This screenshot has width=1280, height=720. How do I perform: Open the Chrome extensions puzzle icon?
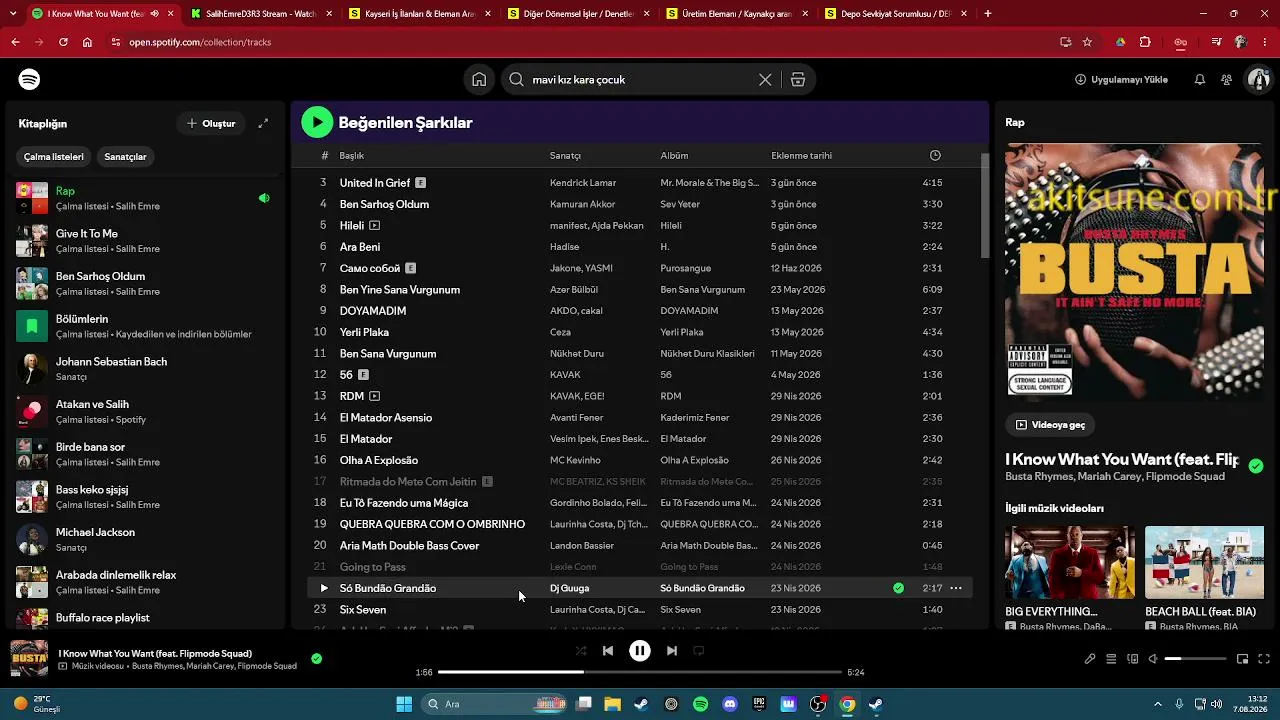pos(1145,42)
